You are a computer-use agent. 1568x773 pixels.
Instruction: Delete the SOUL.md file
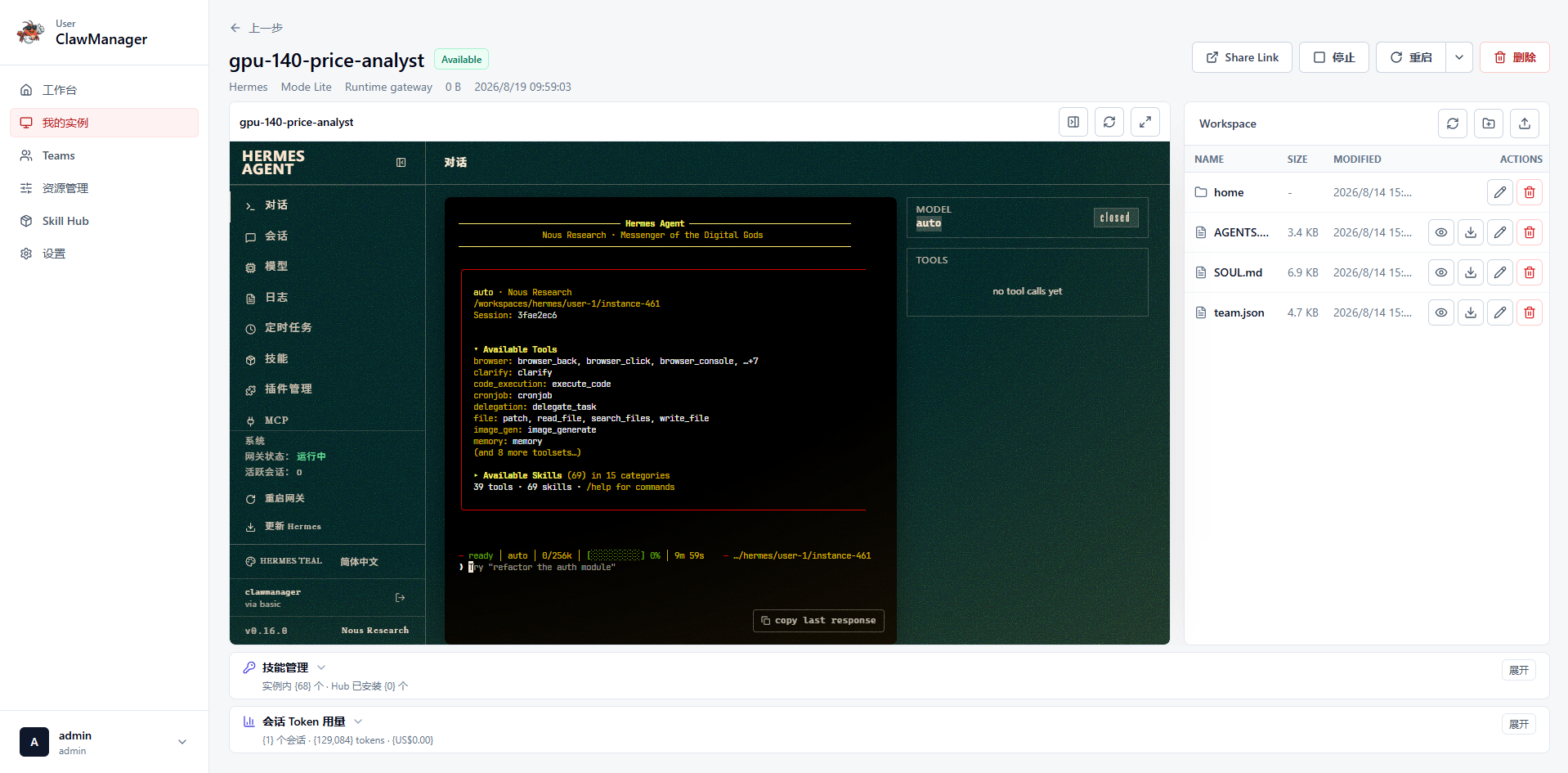(1530, 272)
